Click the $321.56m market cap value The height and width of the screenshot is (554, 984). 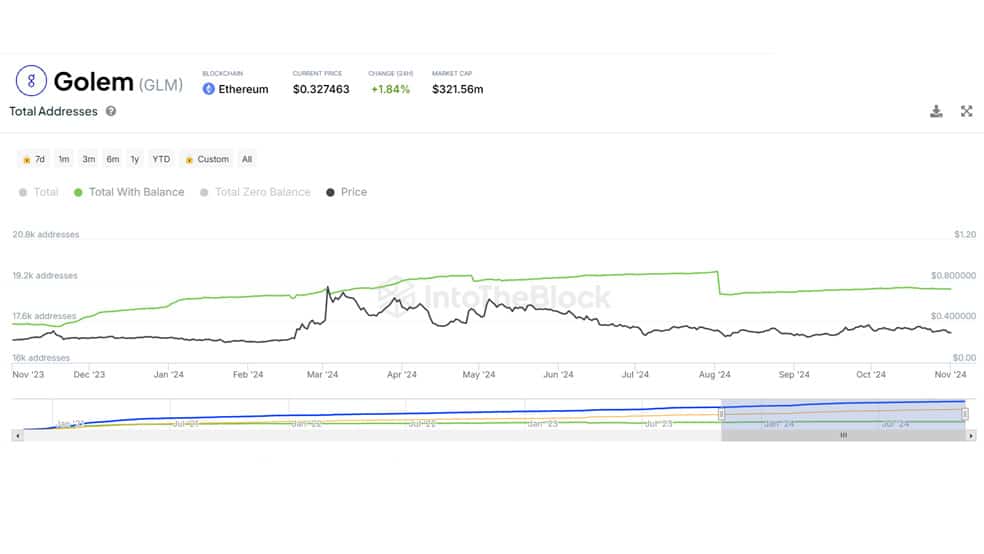pyautogui.click(x=457, y=89)
